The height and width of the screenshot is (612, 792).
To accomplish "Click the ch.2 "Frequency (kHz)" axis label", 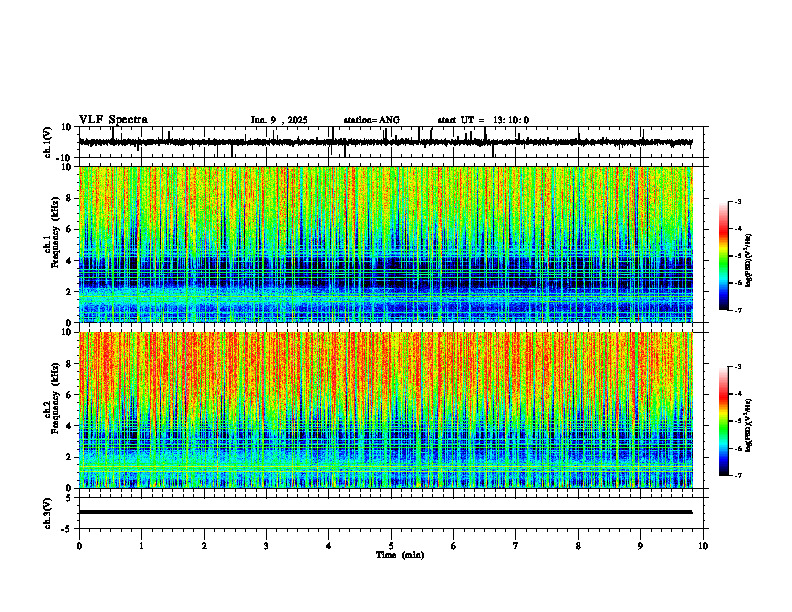I will coord(55,399).
